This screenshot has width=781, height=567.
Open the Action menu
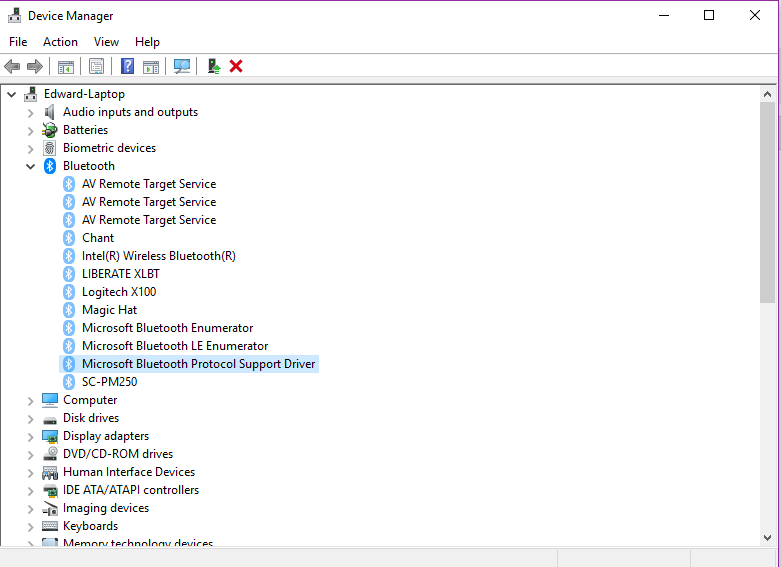(x=60, y=42)
